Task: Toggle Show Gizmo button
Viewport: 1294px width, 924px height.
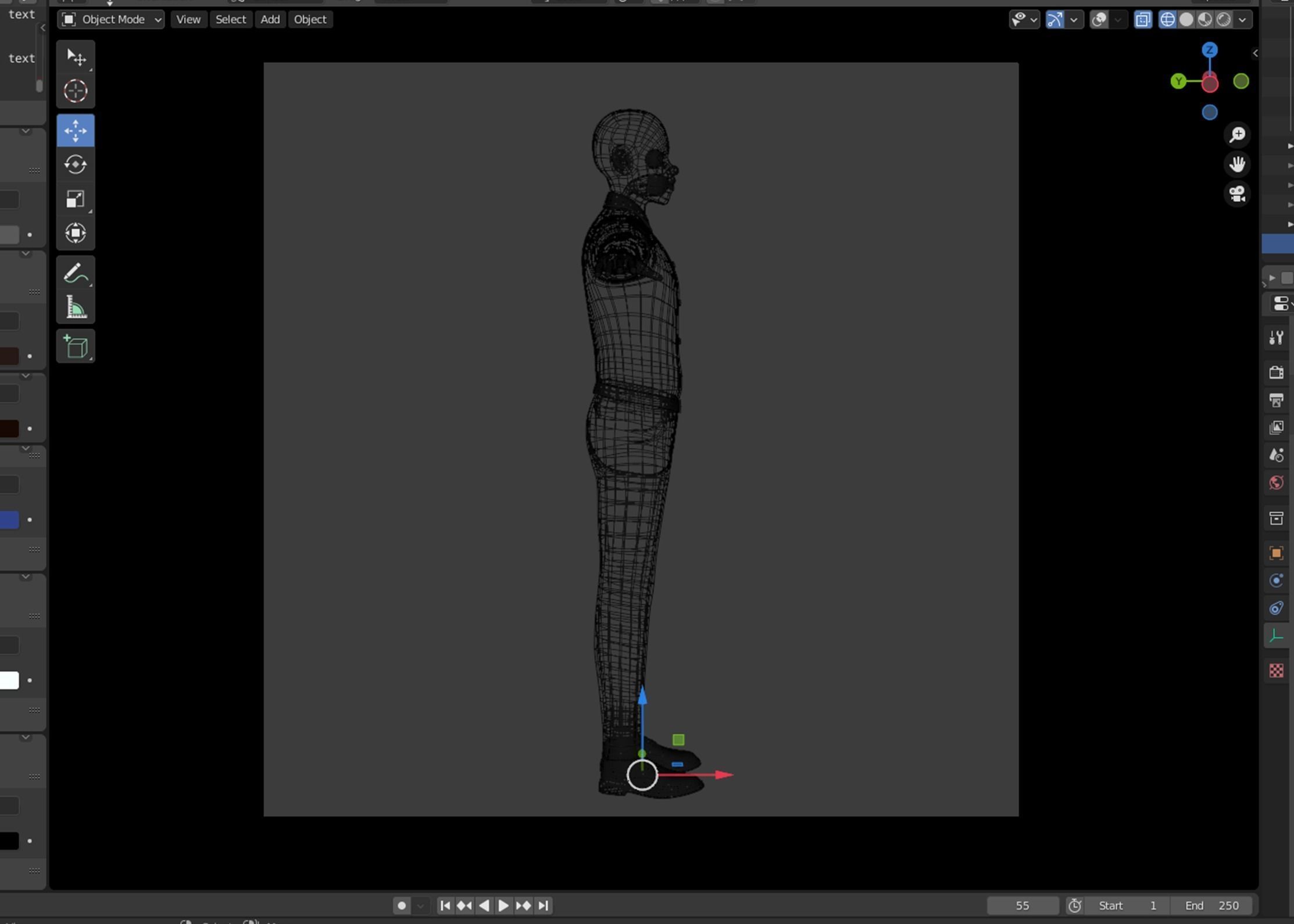Action: (1054, 20)
